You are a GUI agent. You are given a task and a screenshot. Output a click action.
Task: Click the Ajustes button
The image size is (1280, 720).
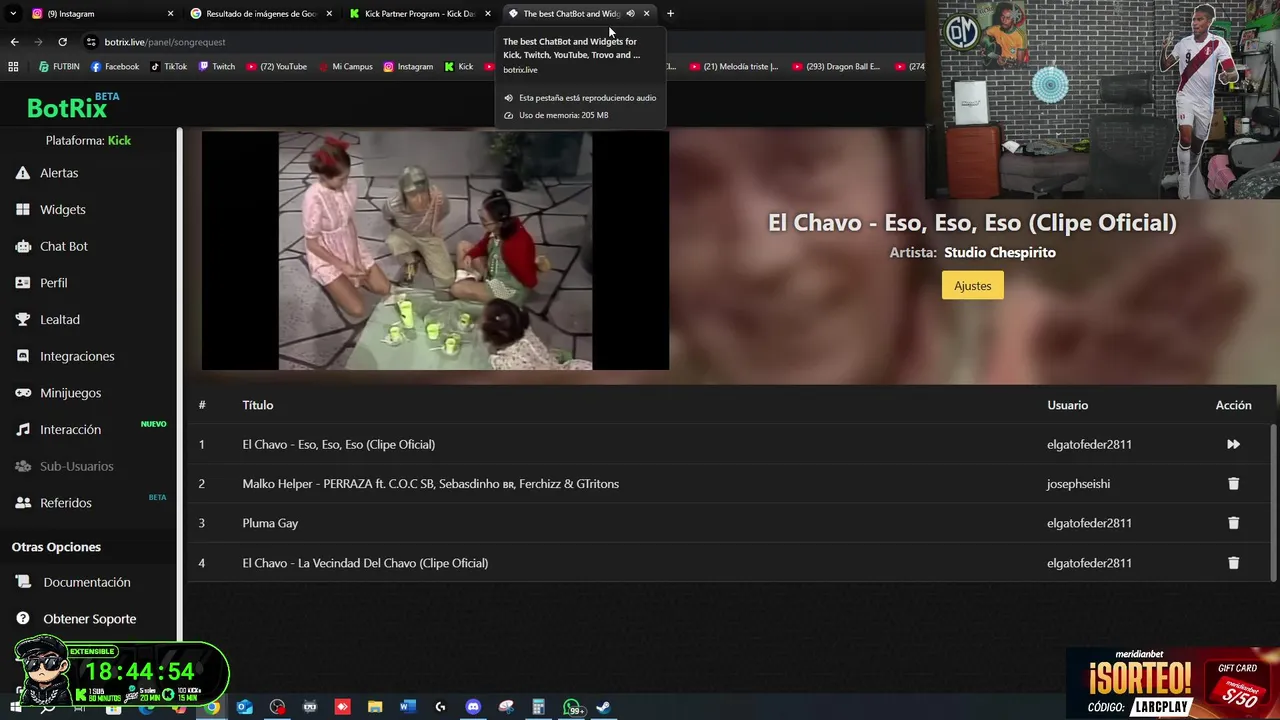pyautogui.click(x=972, y=286)
